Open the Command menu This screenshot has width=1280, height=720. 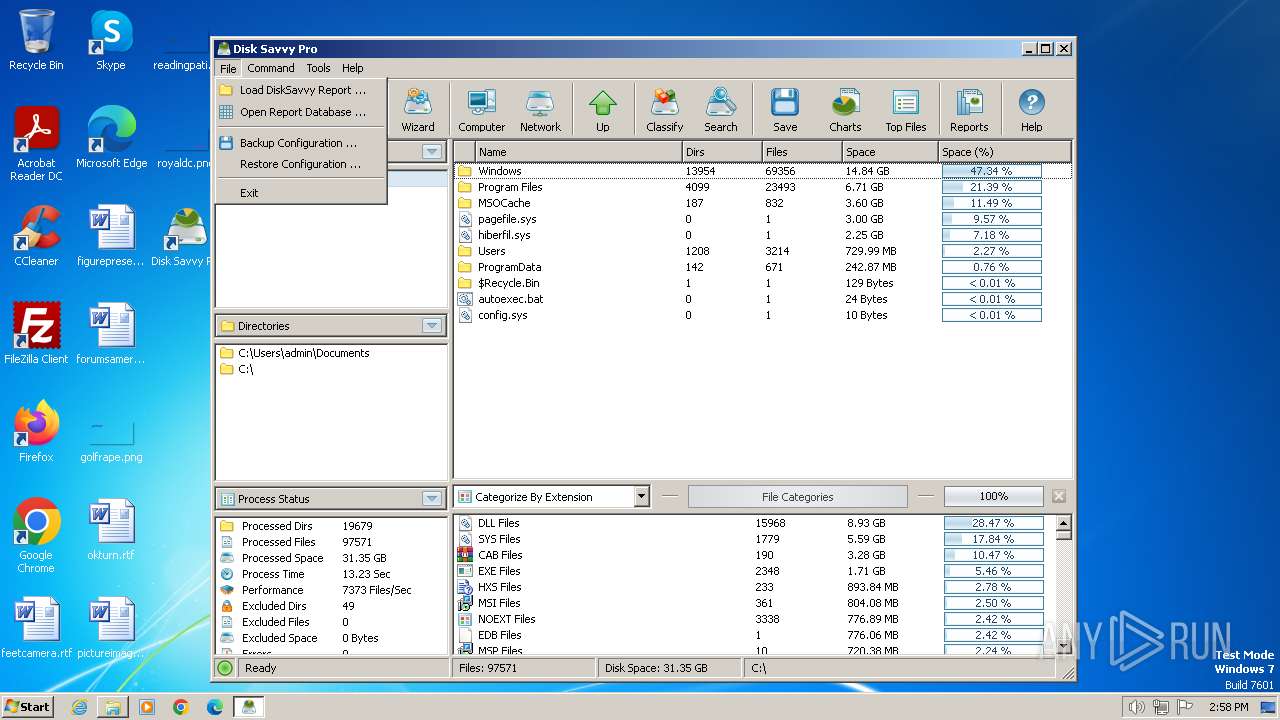click(x=271, y=68)
